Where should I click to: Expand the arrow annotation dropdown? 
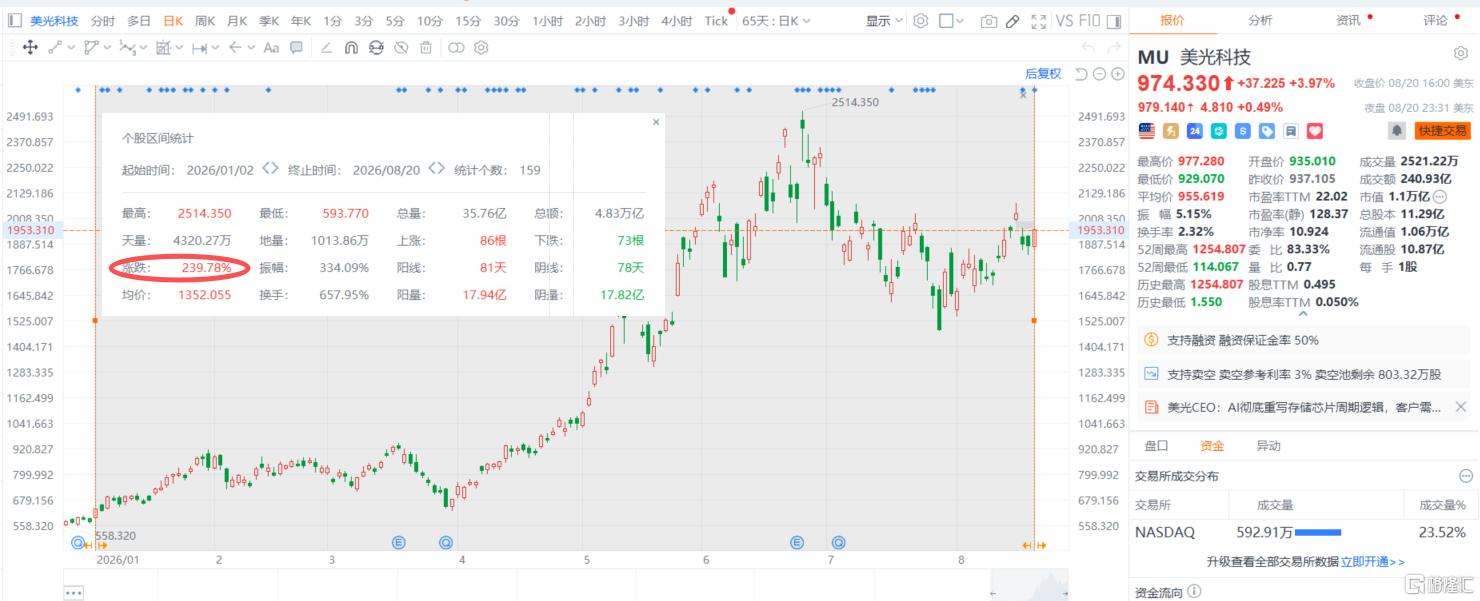click(251, 47)
